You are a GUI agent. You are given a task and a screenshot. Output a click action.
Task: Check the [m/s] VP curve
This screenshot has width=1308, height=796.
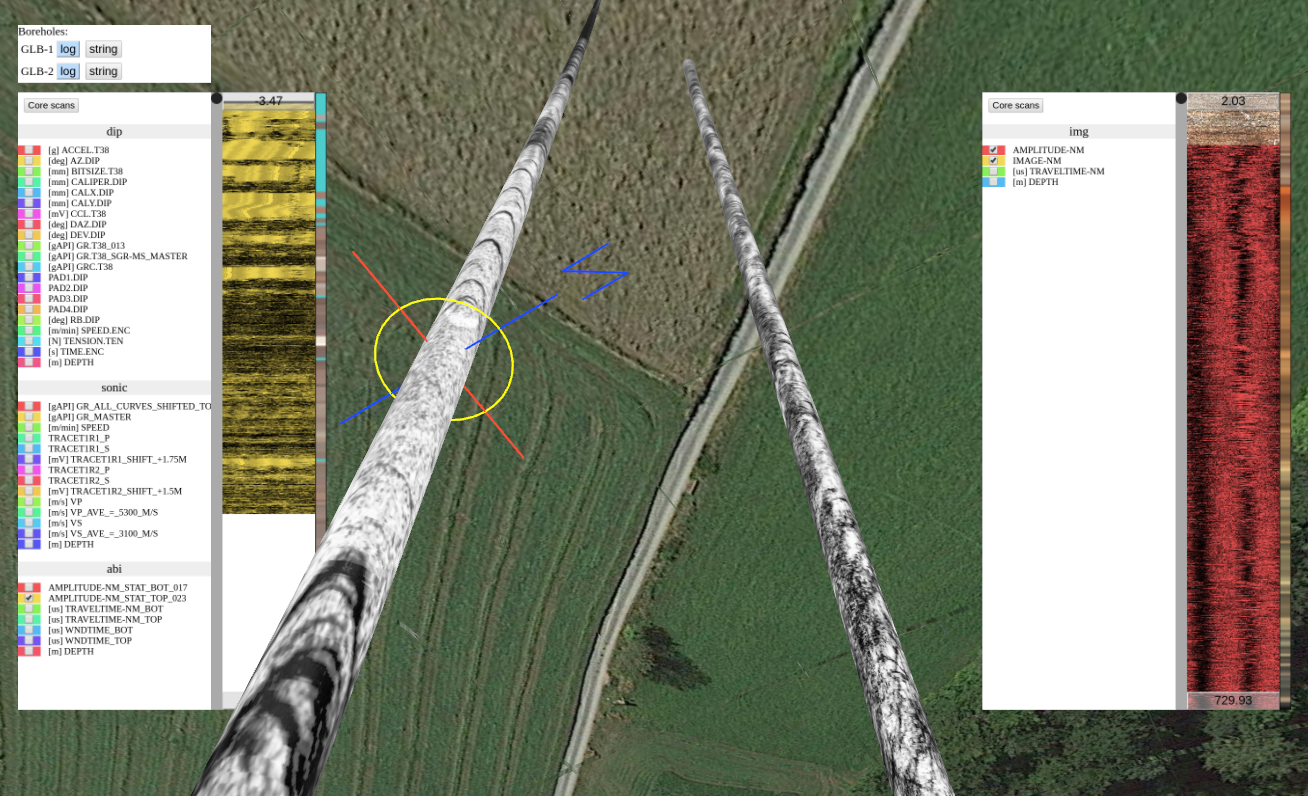pyautogui.click(x=30, y=502)
